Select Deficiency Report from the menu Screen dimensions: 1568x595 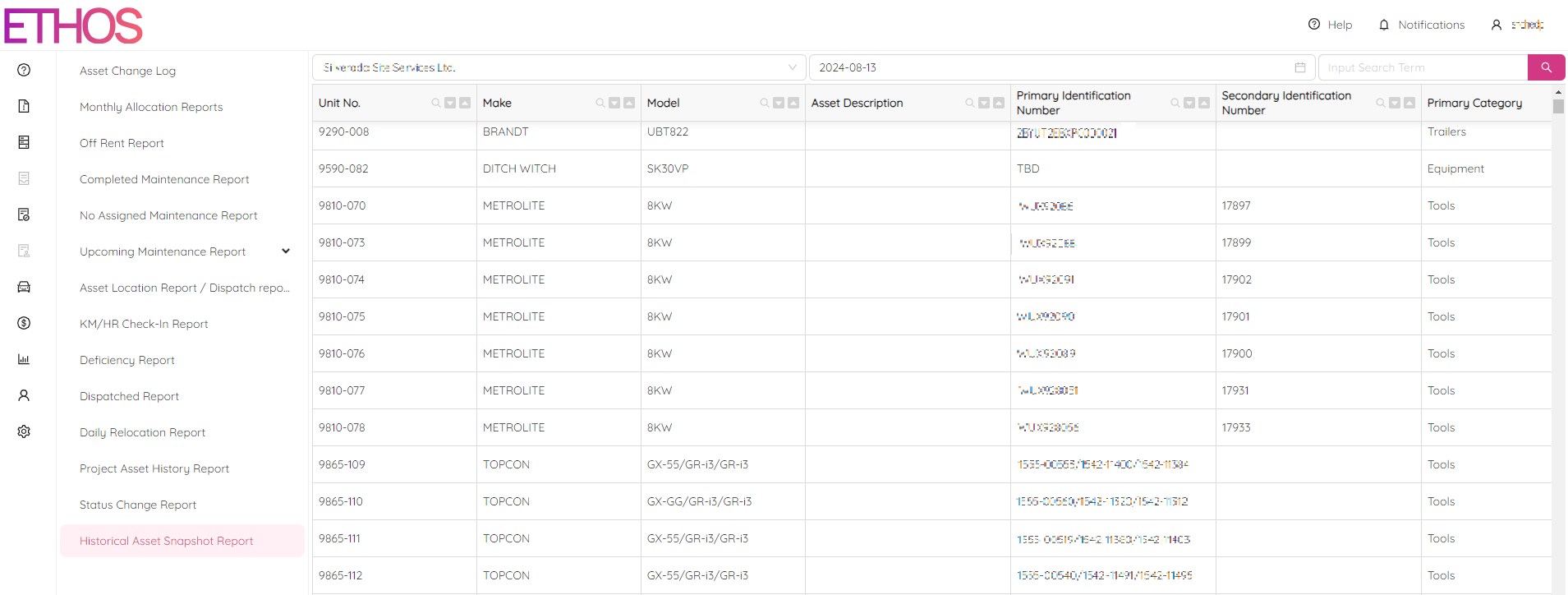point(127,360)
